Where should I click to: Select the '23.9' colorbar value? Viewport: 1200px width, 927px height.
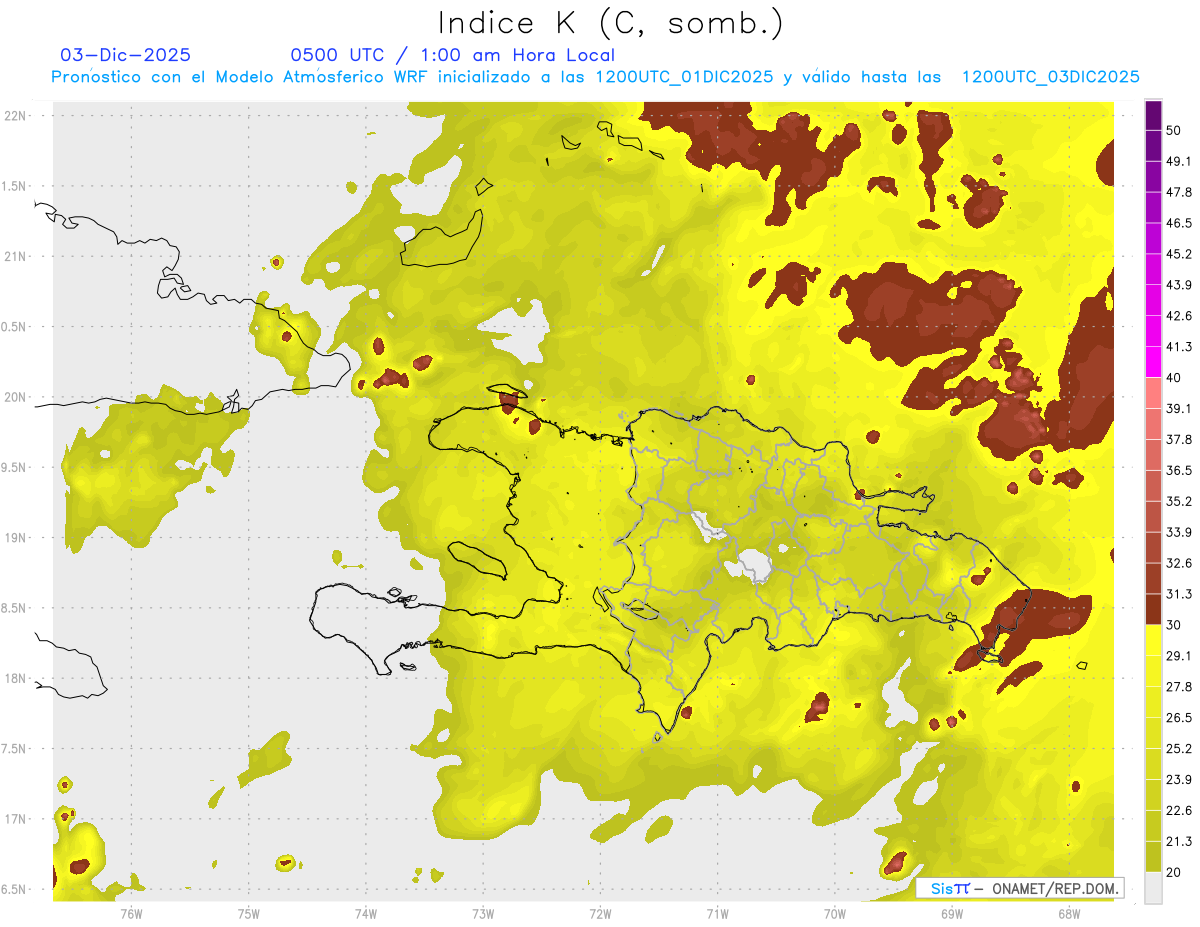(x=1179, y=779)
